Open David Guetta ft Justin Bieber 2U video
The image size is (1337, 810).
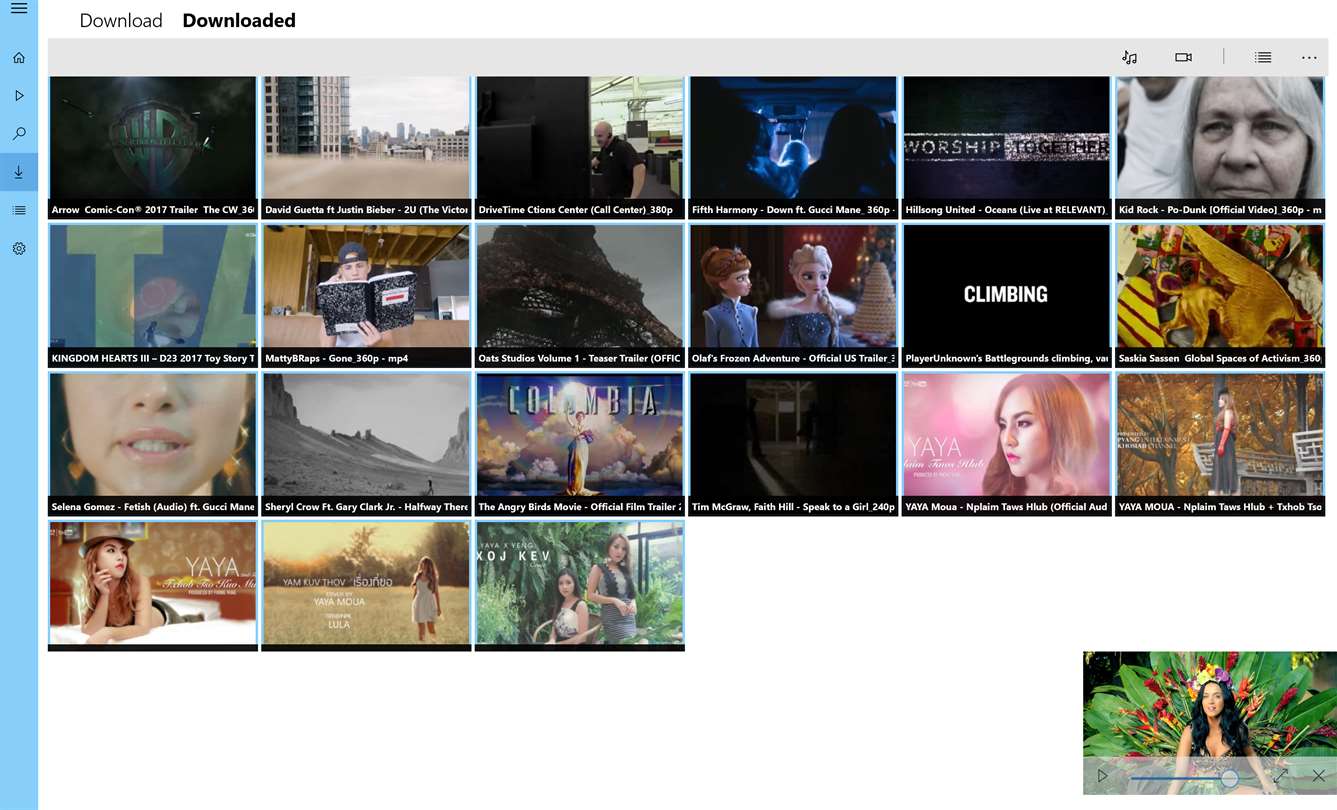366,148
